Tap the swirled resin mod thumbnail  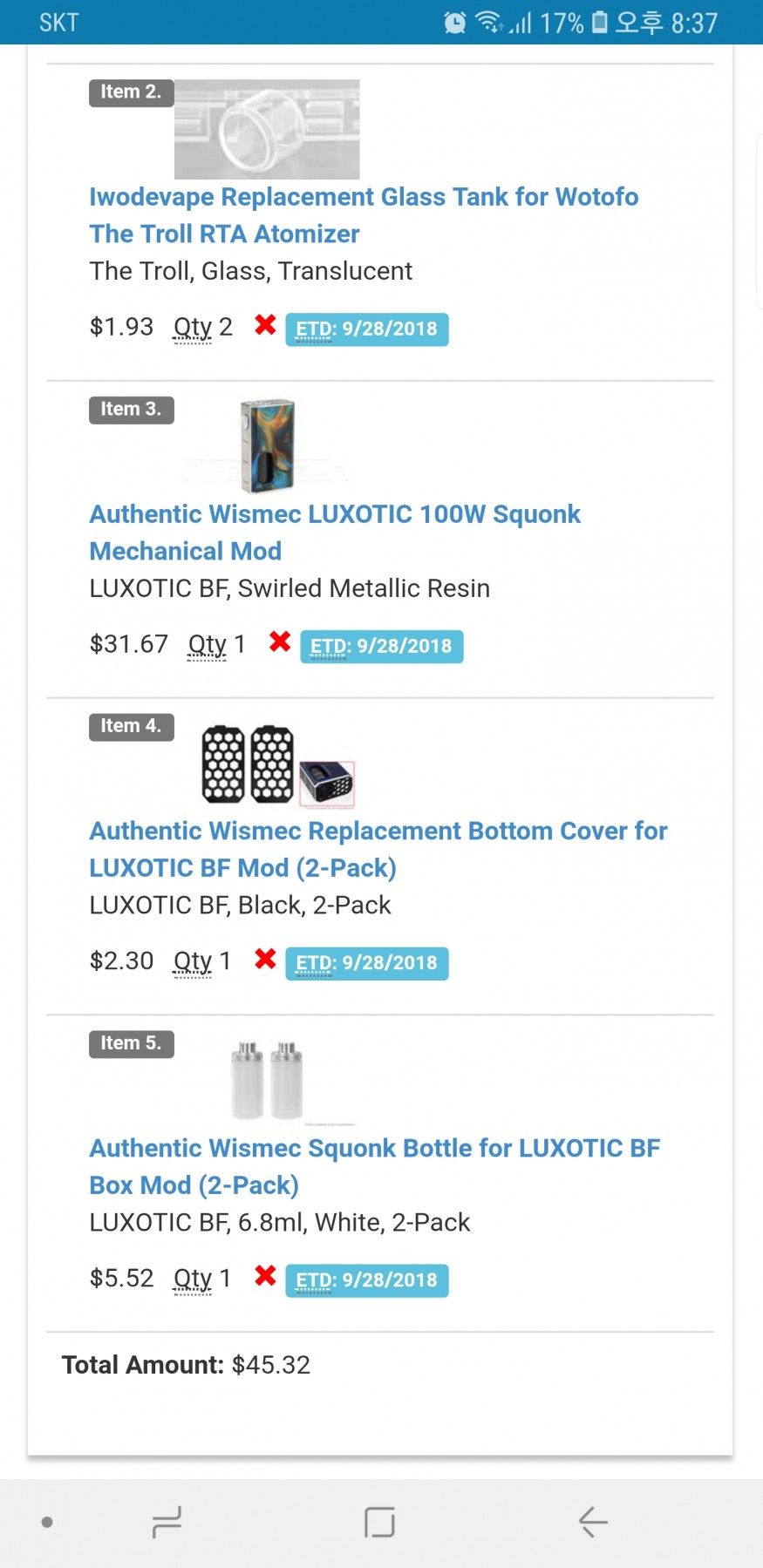(267, 446)
